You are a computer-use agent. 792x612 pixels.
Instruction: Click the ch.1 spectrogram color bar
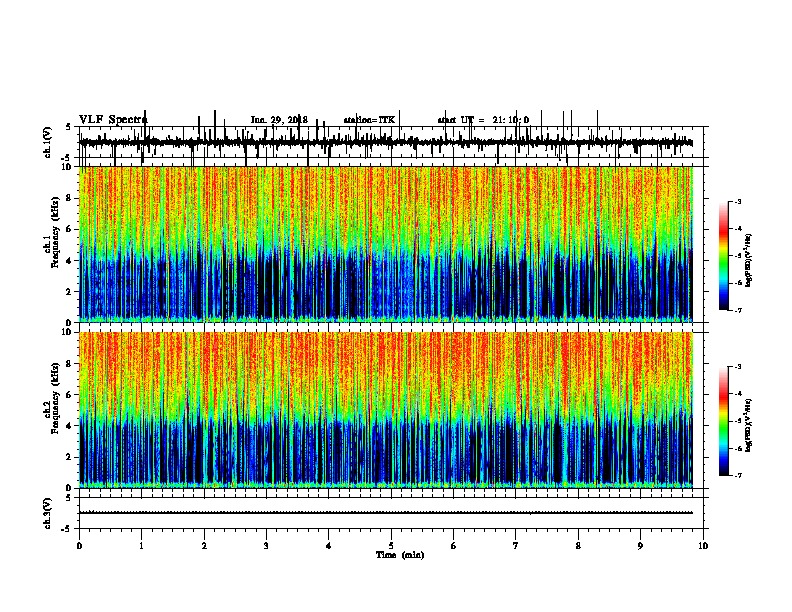click(723, 256)
